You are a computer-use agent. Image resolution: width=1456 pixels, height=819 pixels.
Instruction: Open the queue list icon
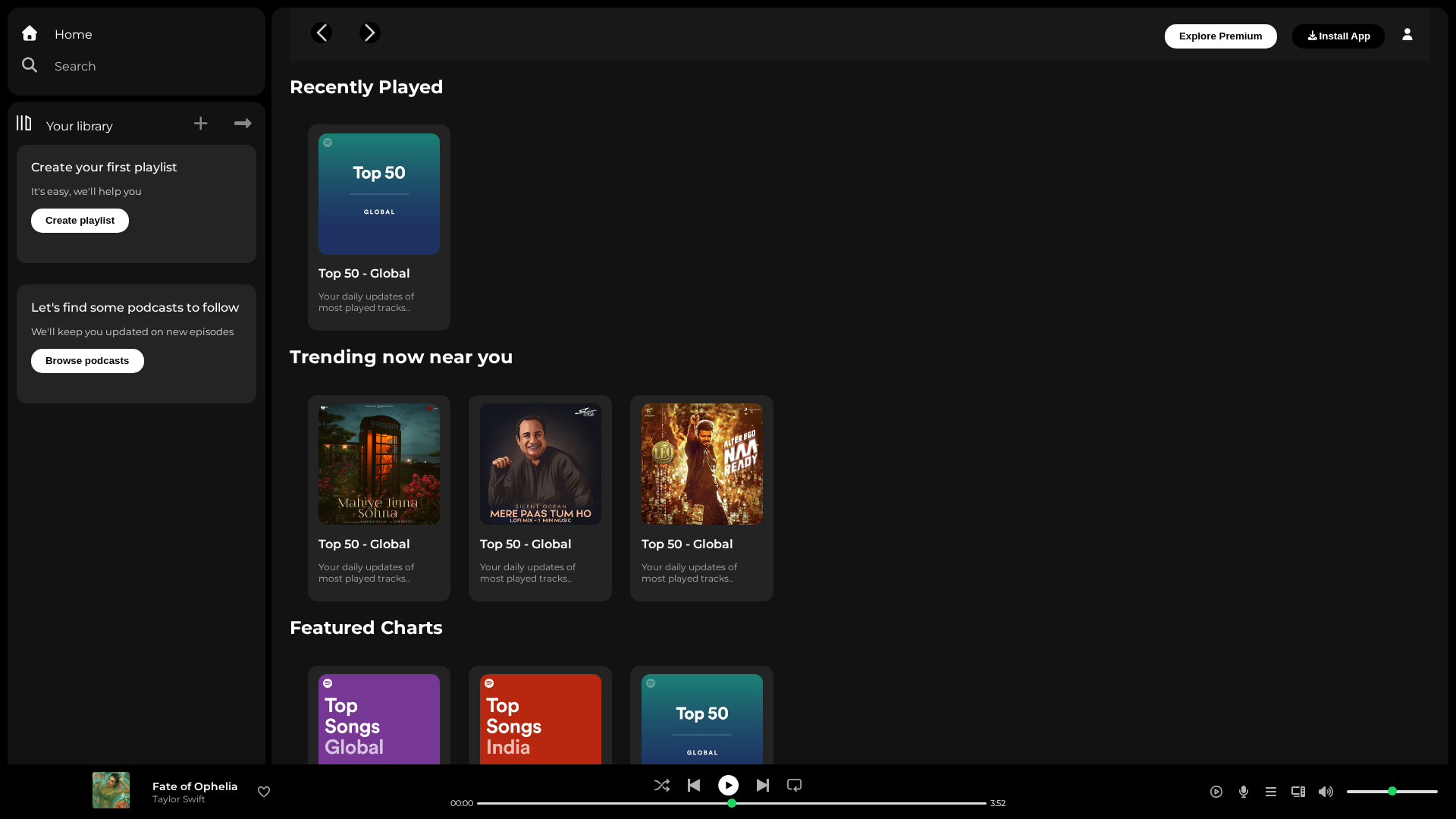[1271, 792]
